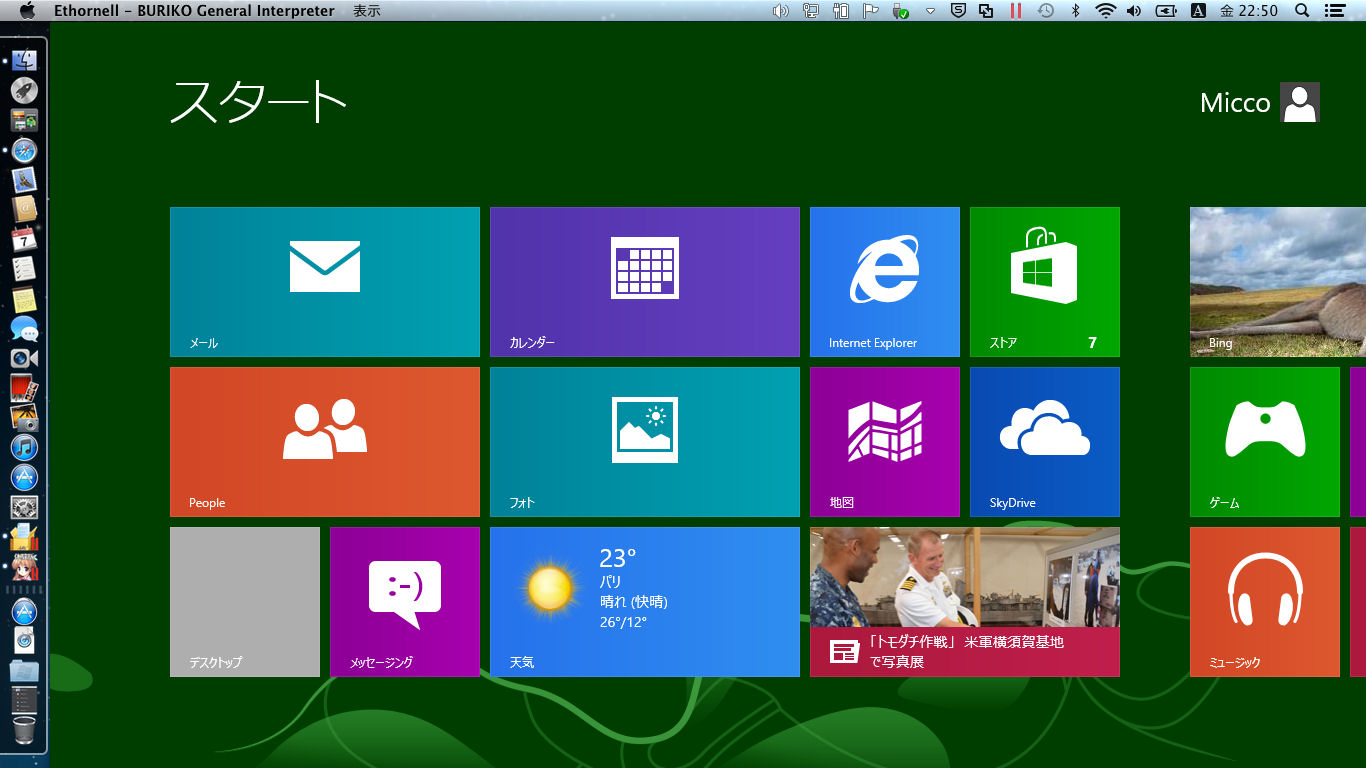Open Reminders checklist icon in Dock

[24, 269]
